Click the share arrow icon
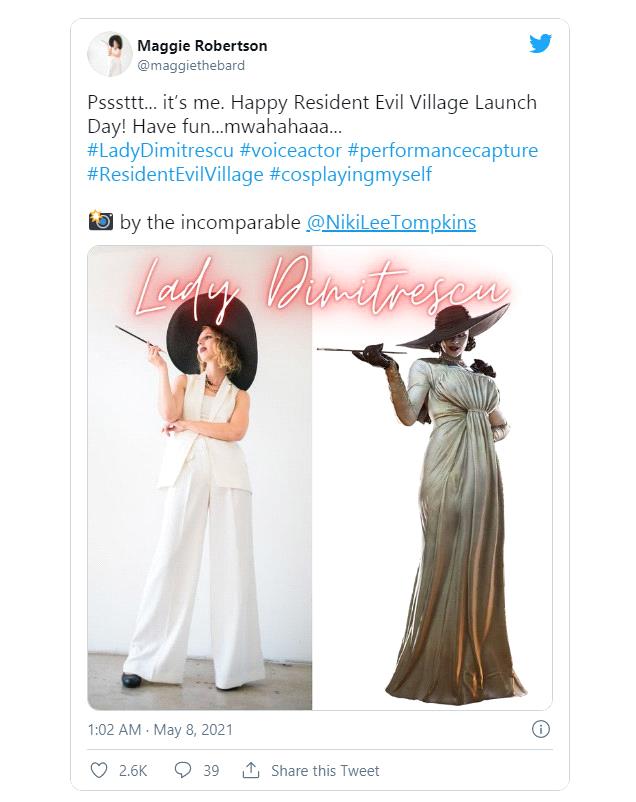Viewport: 636px width, 802px height. pyautogui.click(x=251, y=770)
